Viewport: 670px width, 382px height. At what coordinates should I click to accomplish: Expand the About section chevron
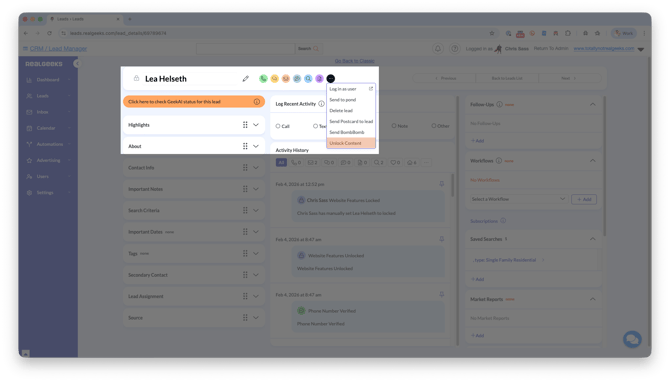[256, 146]
